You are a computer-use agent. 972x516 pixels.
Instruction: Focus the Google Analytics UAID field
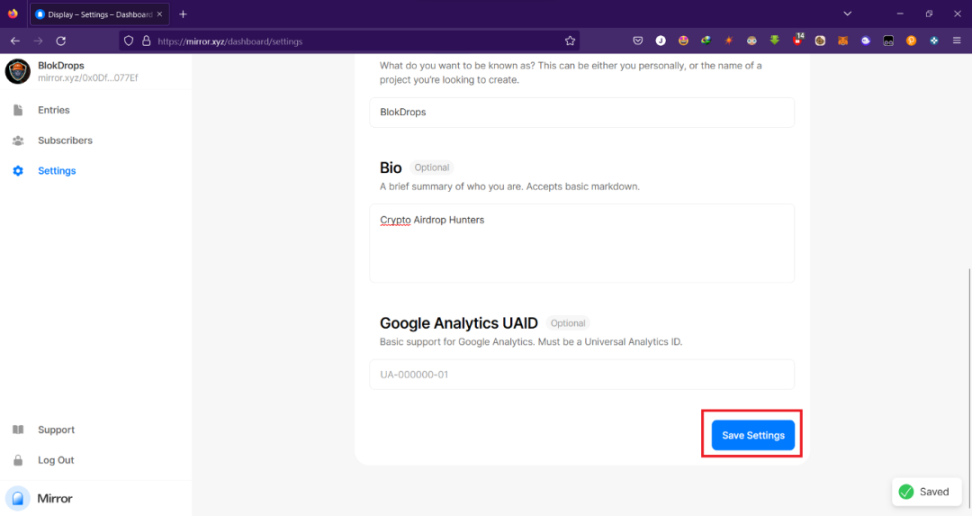pyautogui.click(x=582, y=375)
